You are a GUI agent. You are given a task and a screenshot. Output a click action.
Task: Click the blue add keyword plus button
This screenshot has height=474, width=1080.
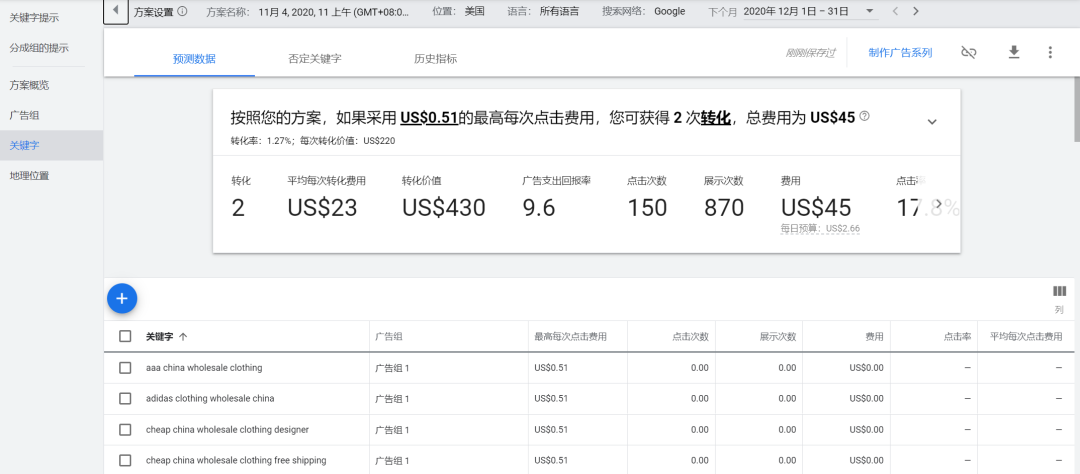tap(121, 297)
